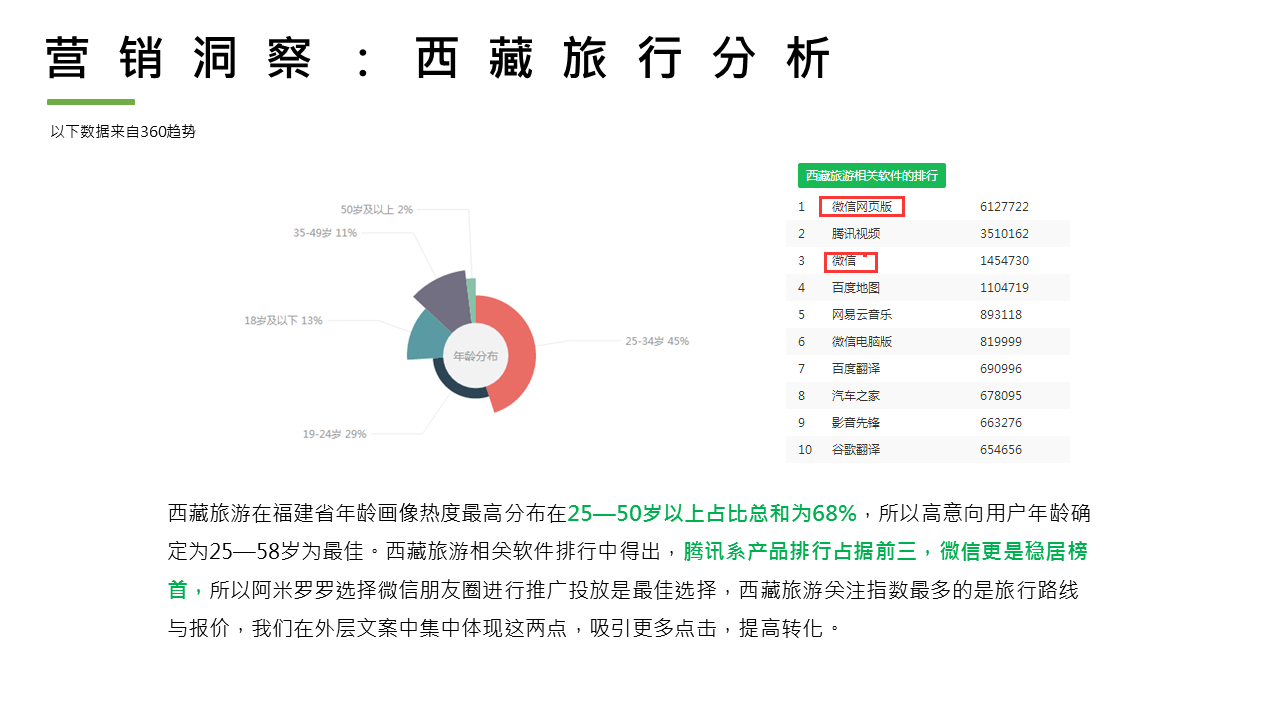Click the 以下数据来自360趋势 source note

coord(123,132)
